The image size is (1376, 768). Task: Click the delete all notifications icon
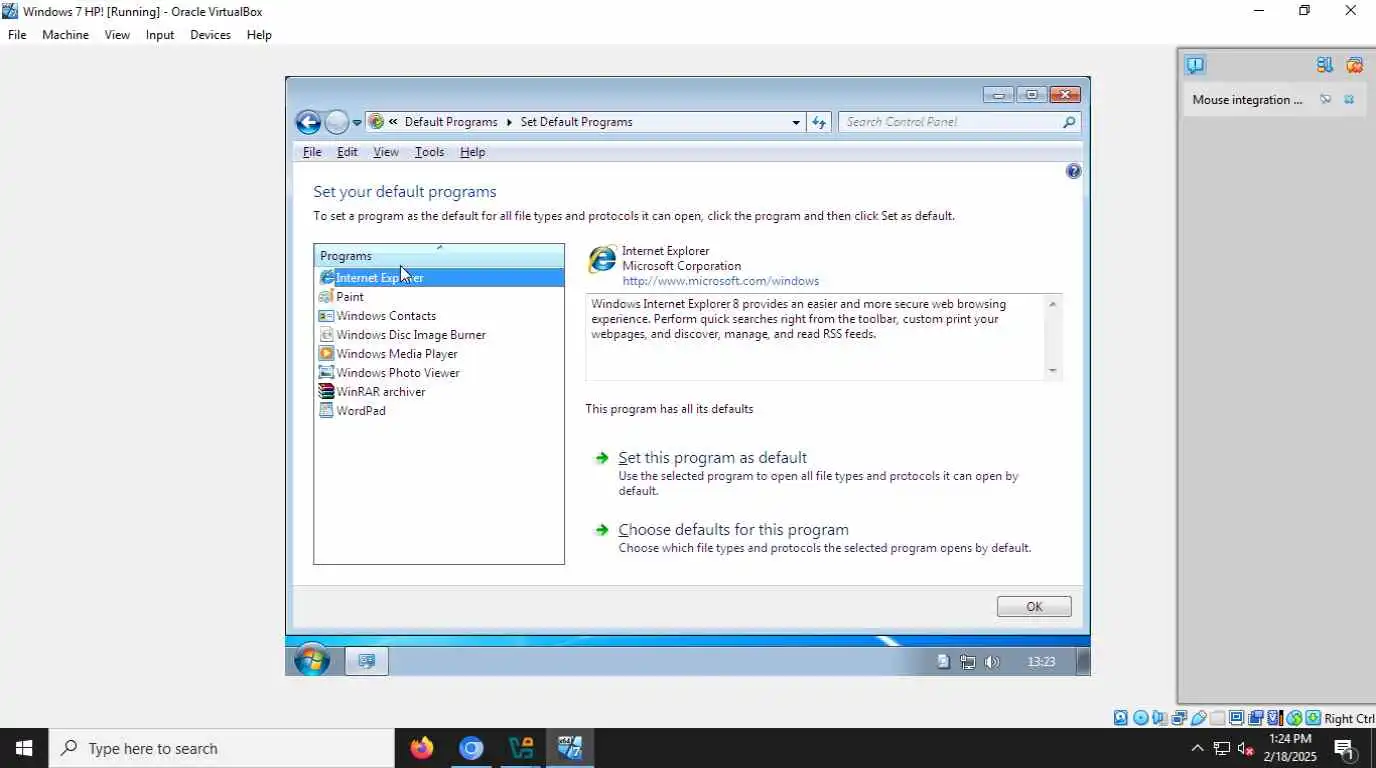pyautogui.click(x=1354, y=65)
